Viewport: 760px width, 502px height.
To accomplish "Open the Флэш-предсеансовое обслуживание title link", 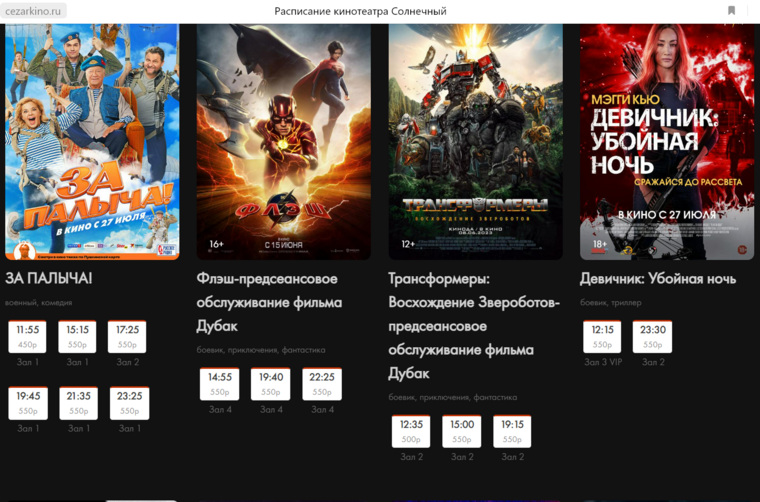I will click(x=269, y=302).
